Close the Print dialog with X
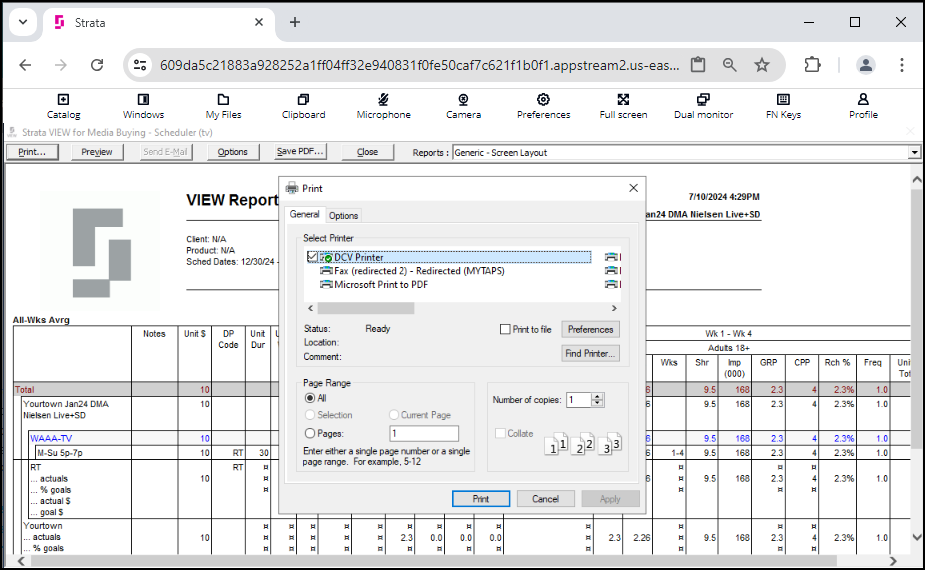925x570 pixels. [633, 188]
